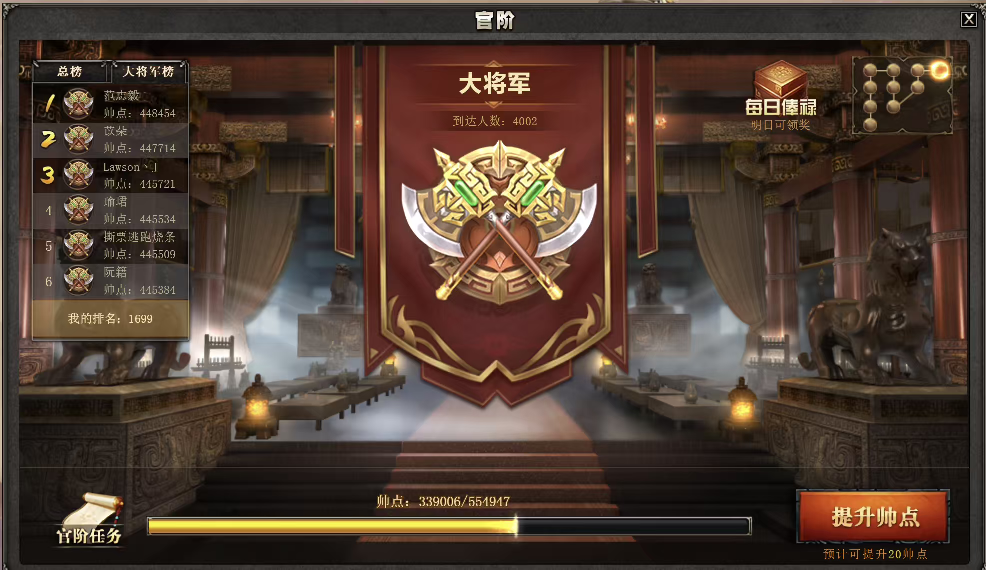Click the 提升帅点 button
Screen dimensions: 986x570
873,517
